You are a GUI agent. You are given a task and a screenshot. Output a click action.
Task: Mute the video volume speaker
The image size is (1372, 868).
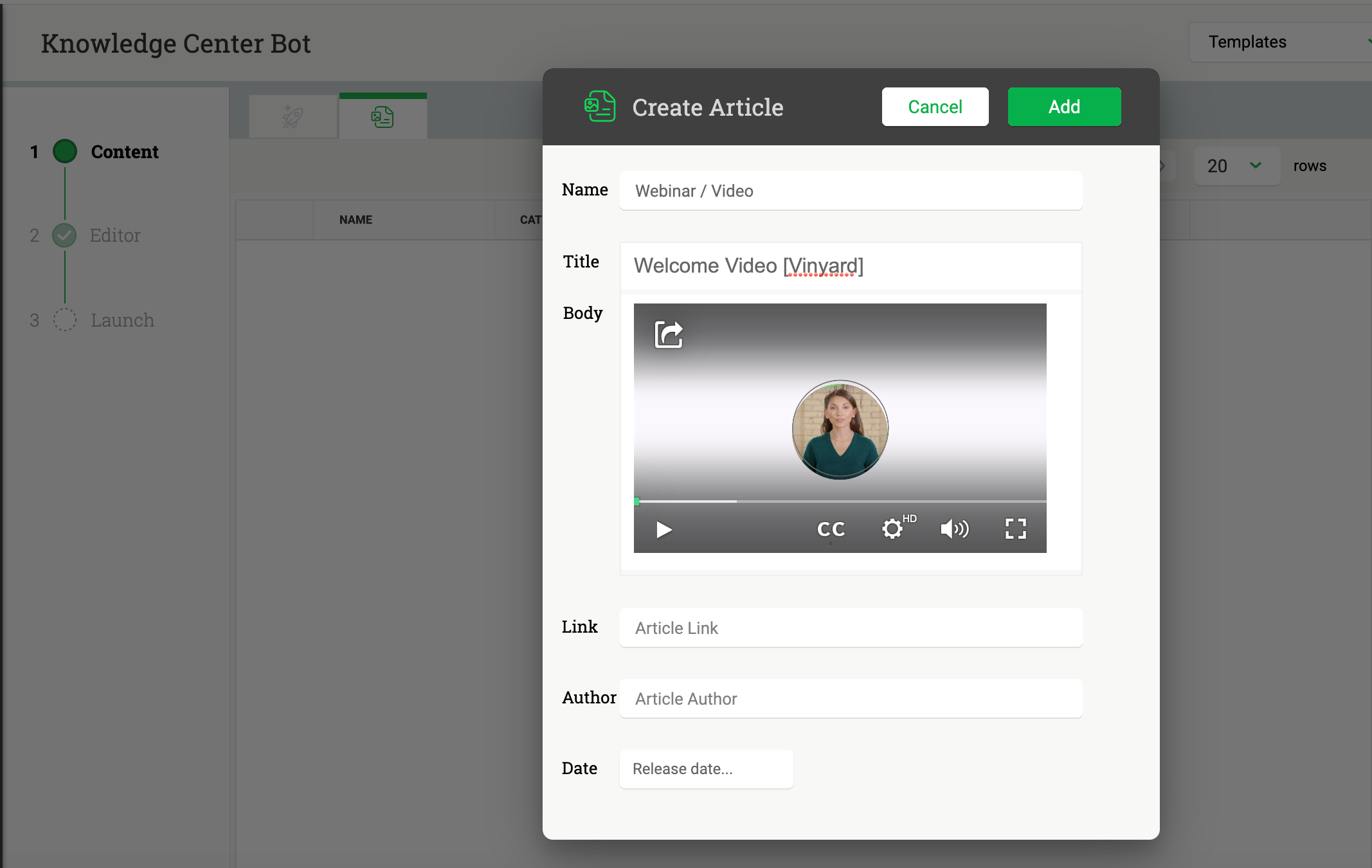pyautogui.click(x=955, y=529)
